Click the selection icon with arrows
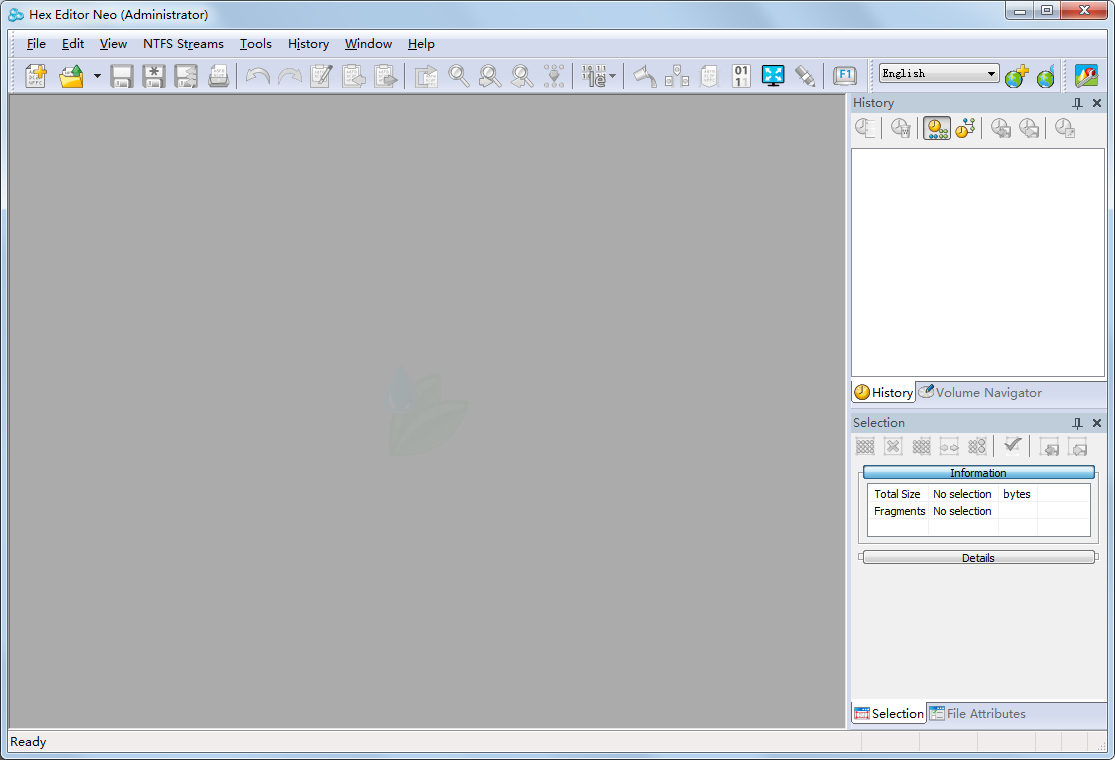 coord(949,446)
